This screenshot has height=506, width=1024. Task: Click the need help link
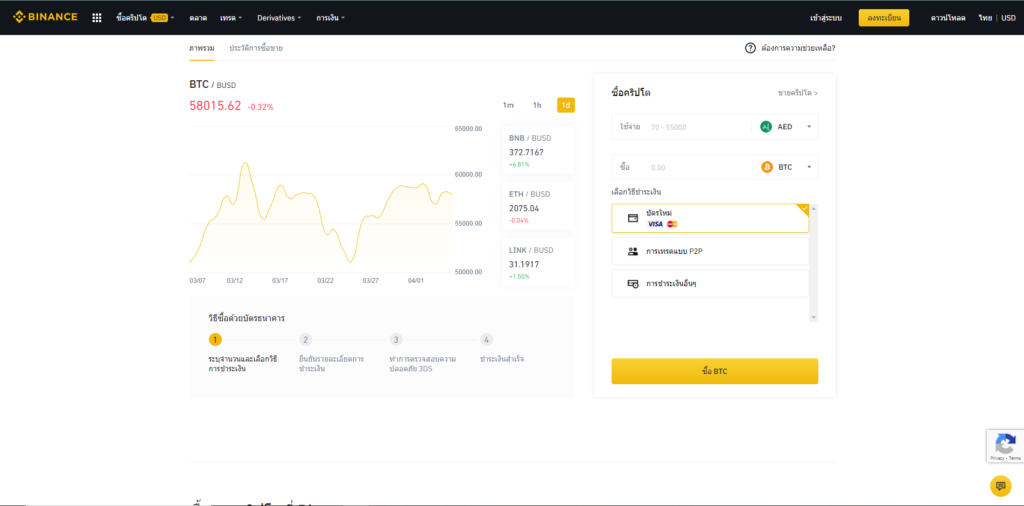(x=798, y=48)
